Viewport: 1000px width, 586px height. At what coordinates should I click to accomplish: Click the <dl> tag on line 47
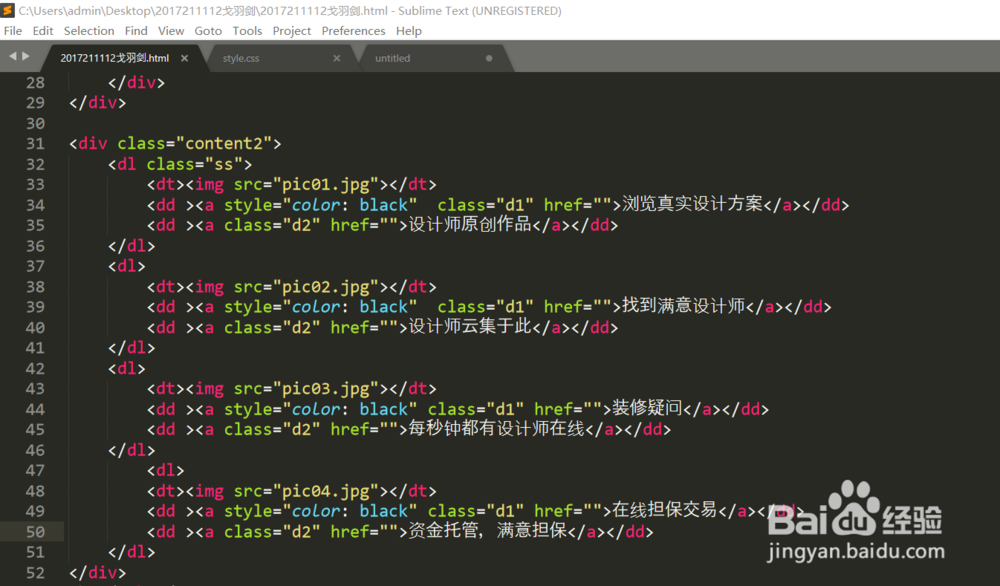click(x=165, y=470)
